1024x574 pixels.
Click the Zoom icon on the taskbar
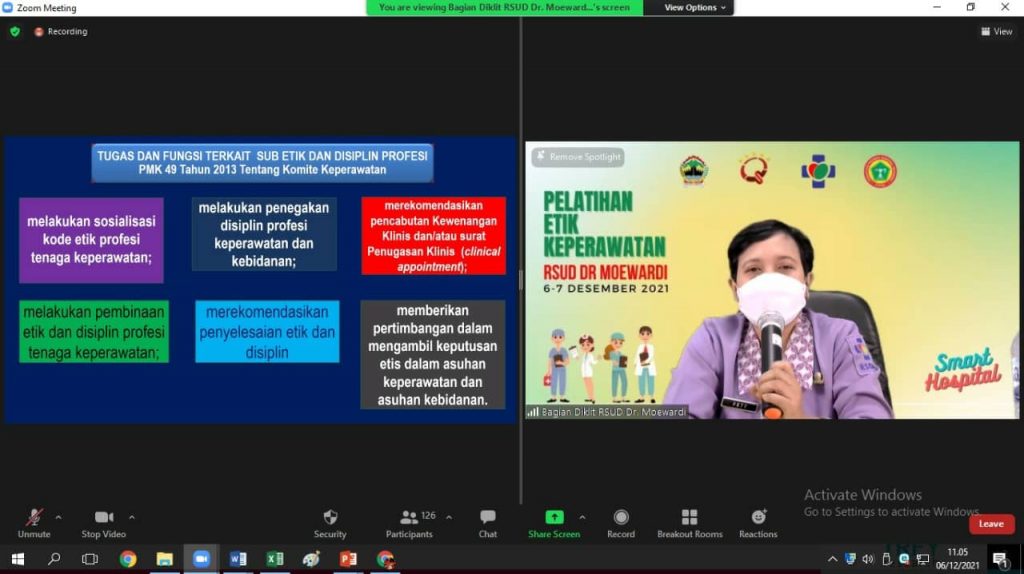(201, 559)
